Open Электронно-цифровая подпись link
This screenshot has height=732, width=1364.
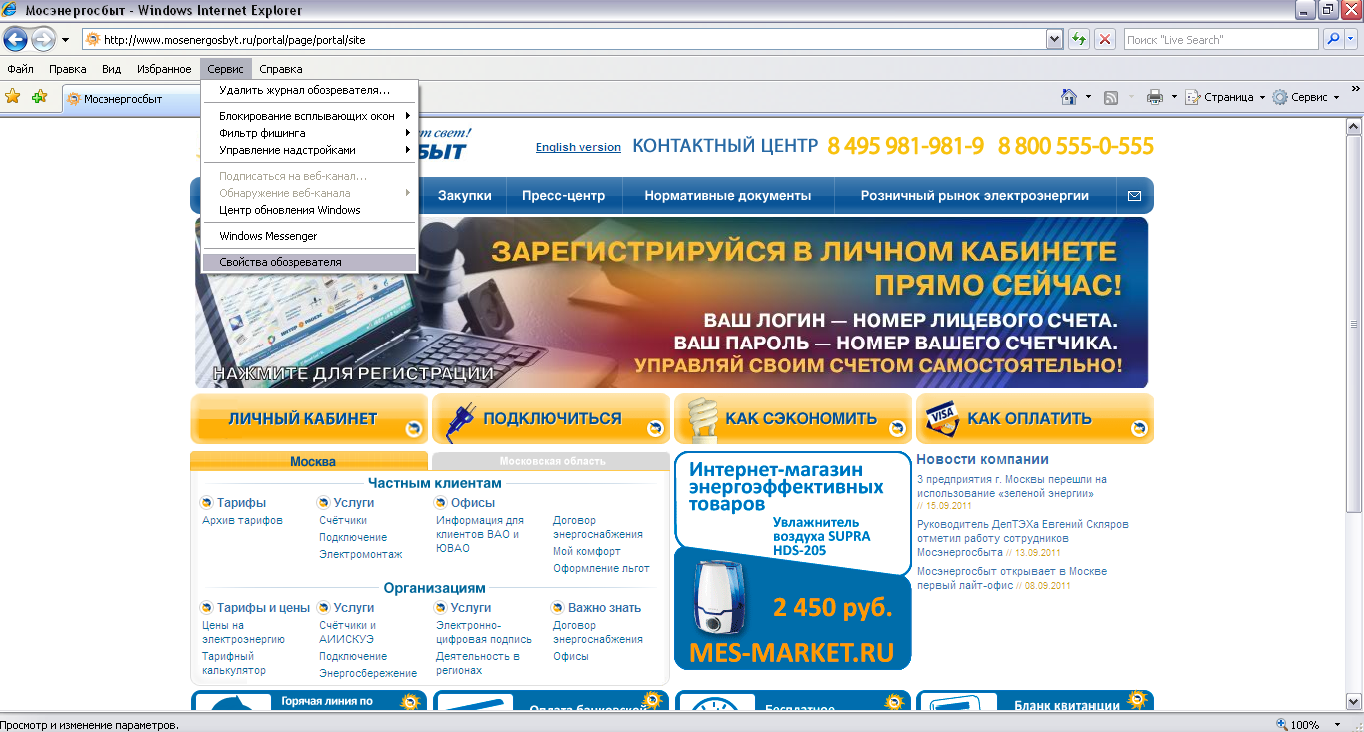(485, 633)
